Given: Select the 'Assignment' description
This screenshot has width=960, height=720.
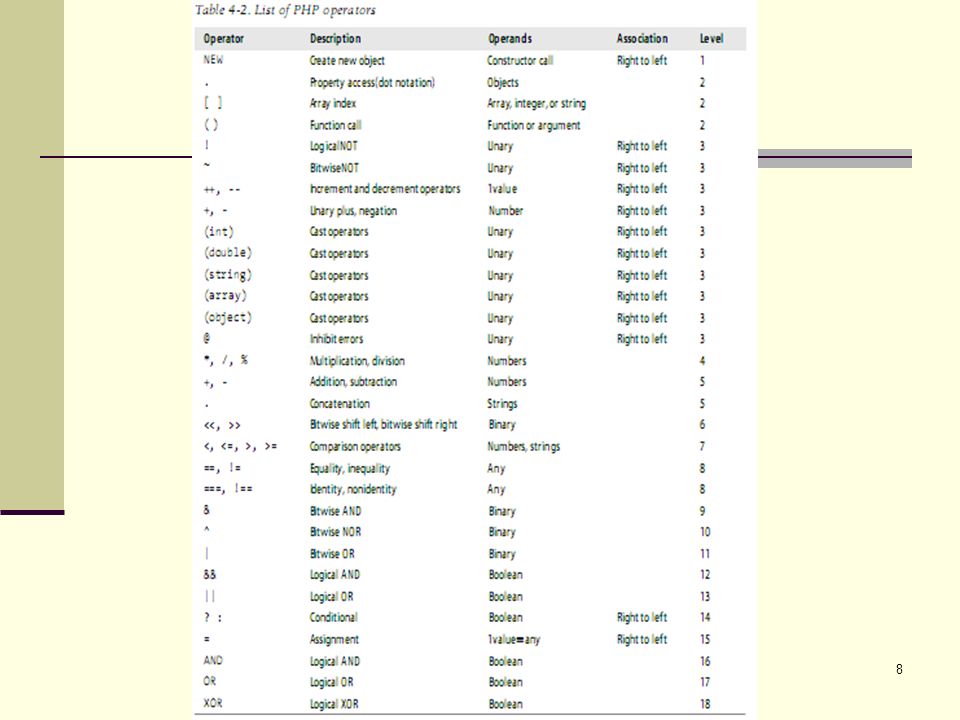Looking at the screenshot, I should coord(334,640).
